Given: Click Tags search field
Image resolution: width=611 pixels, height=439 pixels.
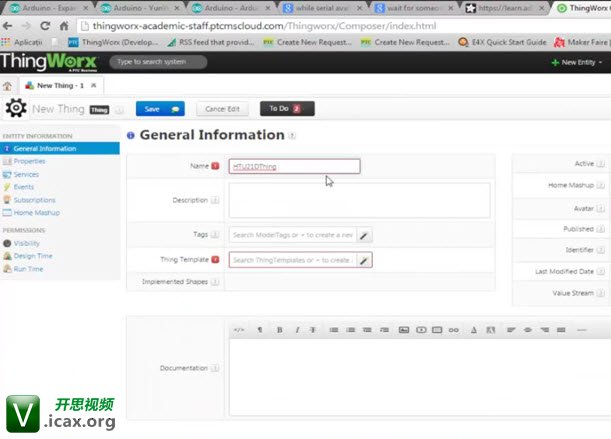Looking at the screenshot, I should pos(293,235).
